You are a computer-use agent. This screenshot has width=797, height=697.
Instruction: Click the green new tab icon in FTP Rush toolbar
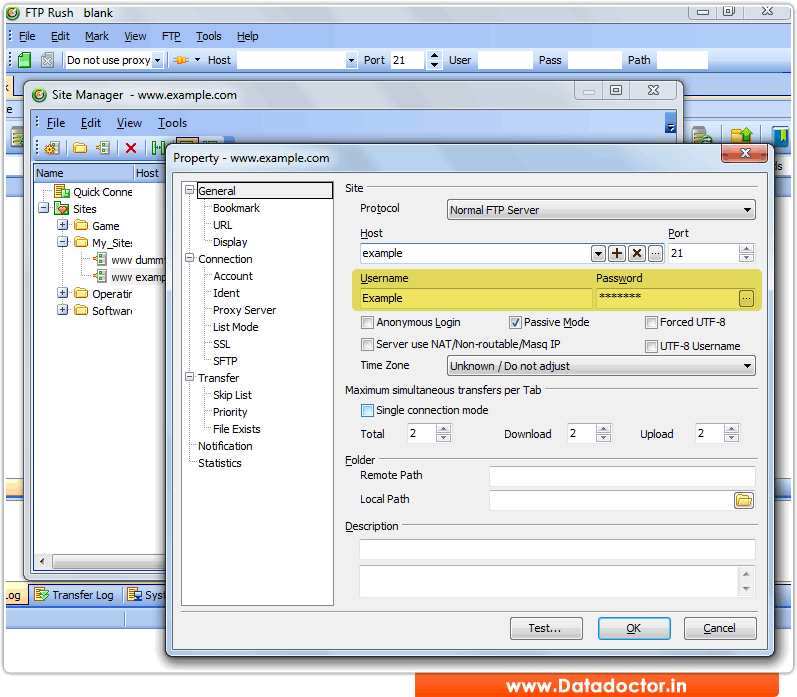click(x=24, y=60)
